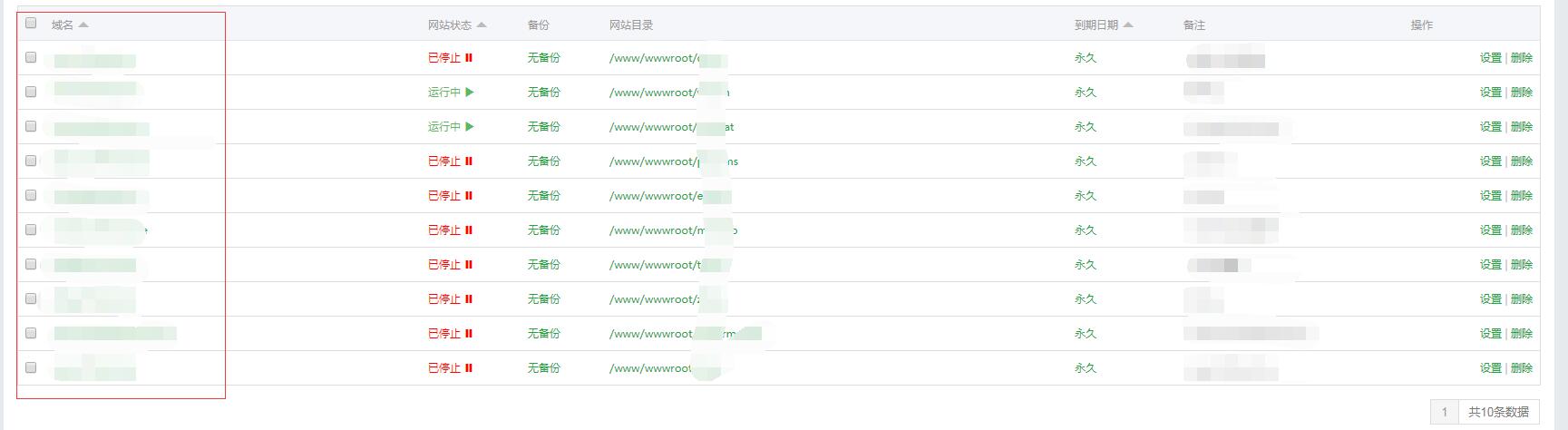The width and height of the screenshot is (1568, 430).
Task: Go to page 1 in pagination
Action: (x=1445, y=412)
